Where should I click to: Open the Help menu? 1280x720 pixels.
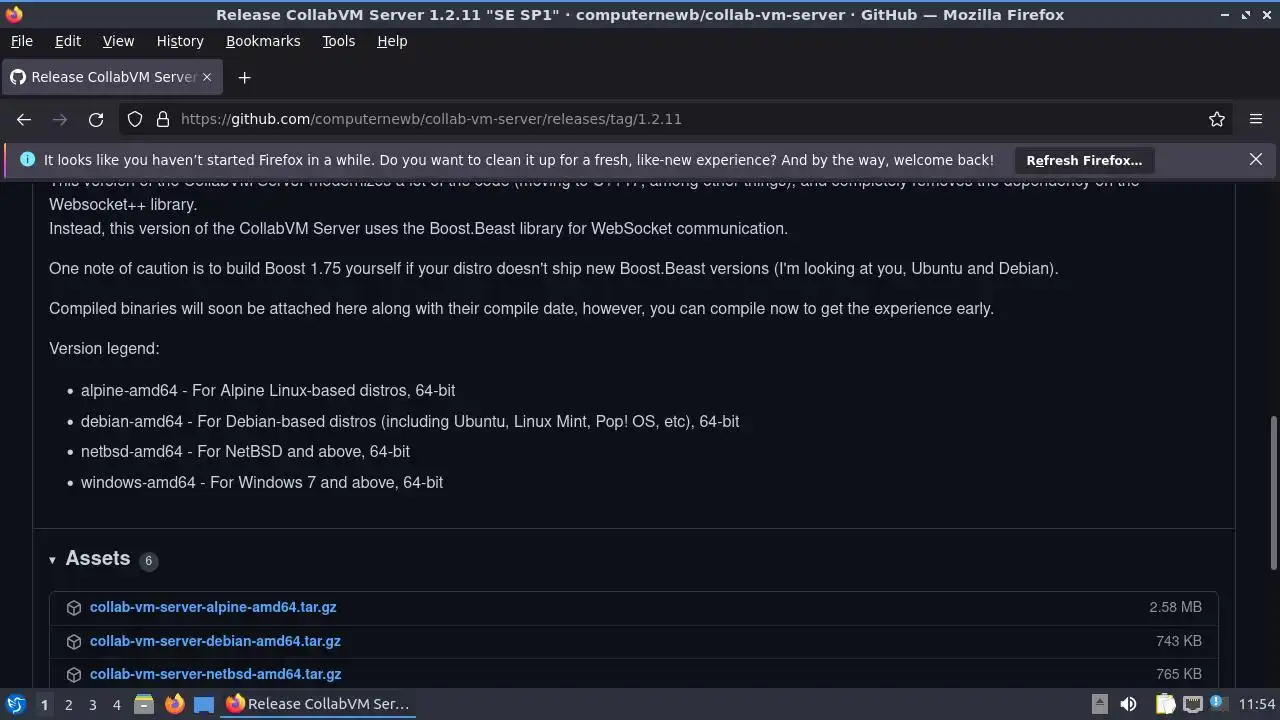point(392,41)
